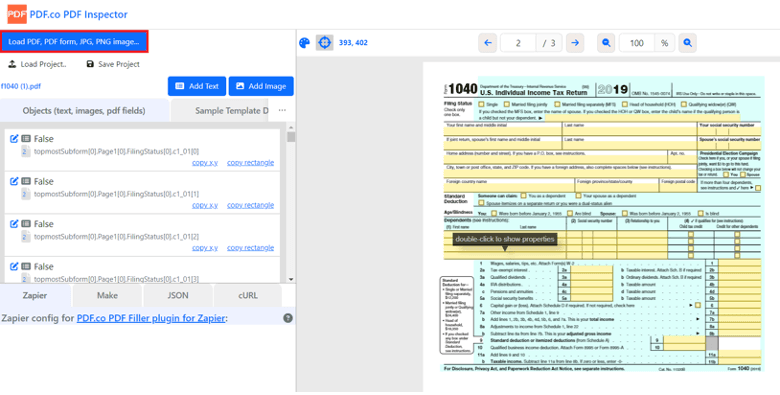Check Your spouse as a dependent box
This screenshot has width=780, height=395.
pos(578,196)
